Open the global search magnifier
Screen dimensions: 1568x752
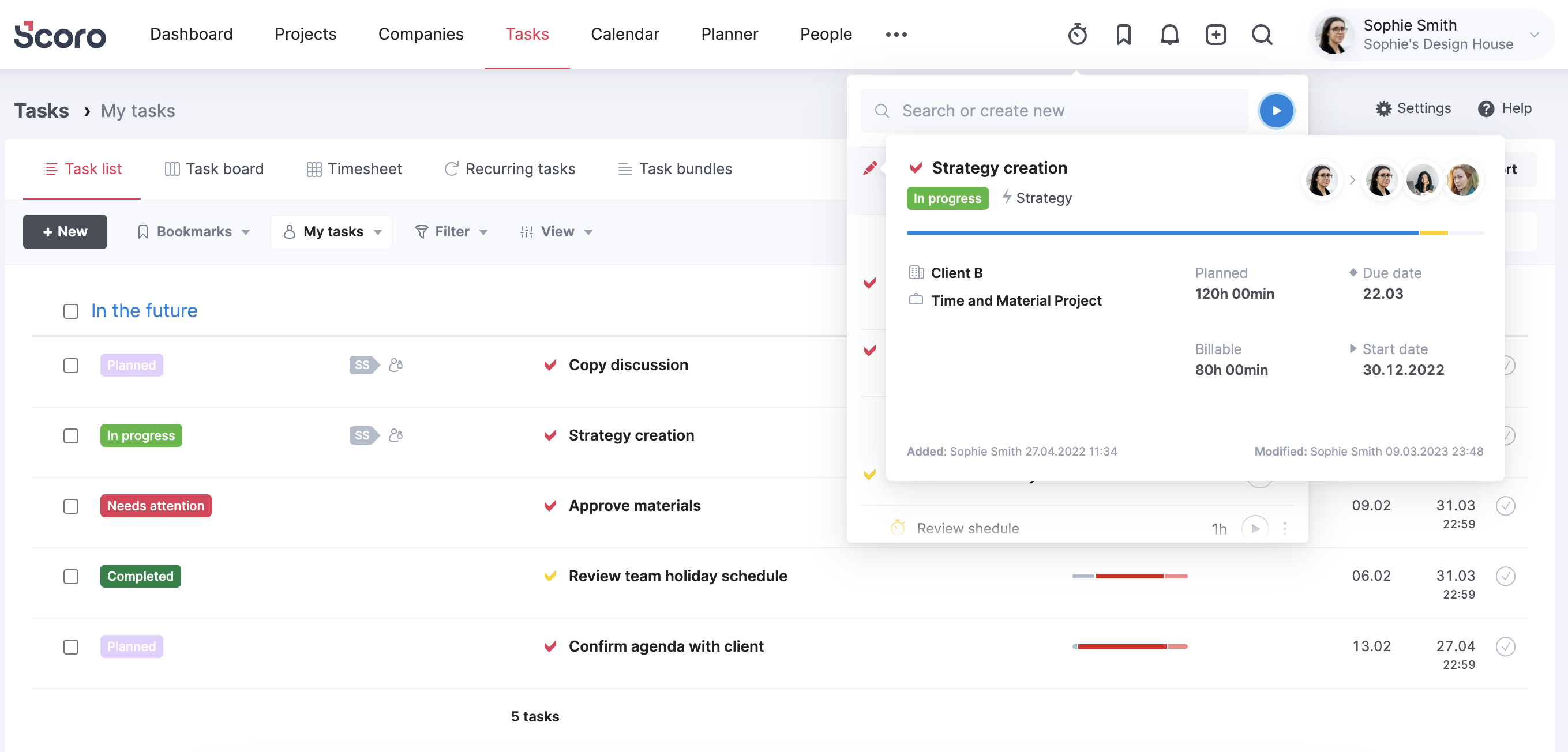(x=1262, y=35)
